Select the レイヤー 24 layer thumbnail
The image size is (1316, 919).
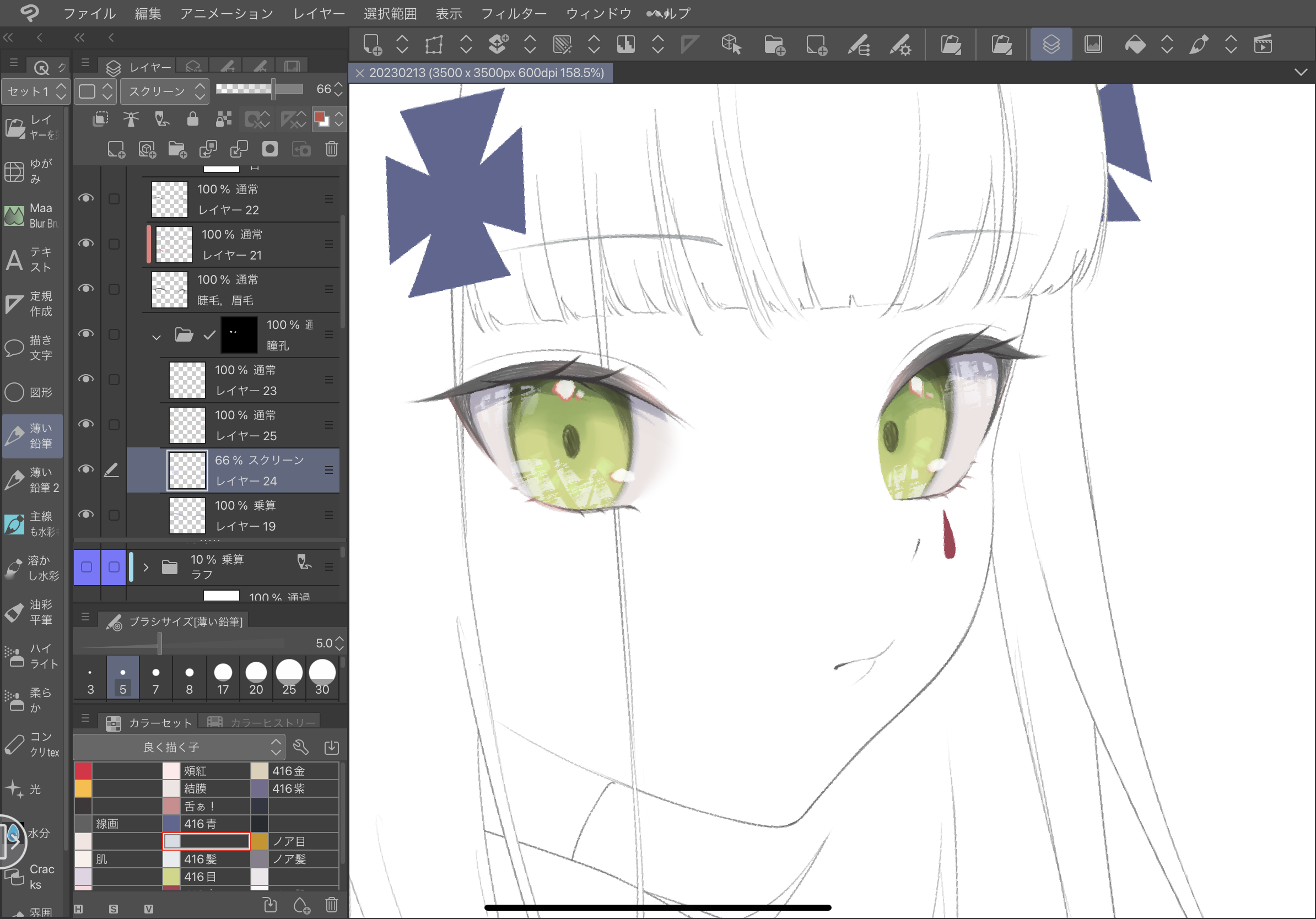(x=187, y=471)
